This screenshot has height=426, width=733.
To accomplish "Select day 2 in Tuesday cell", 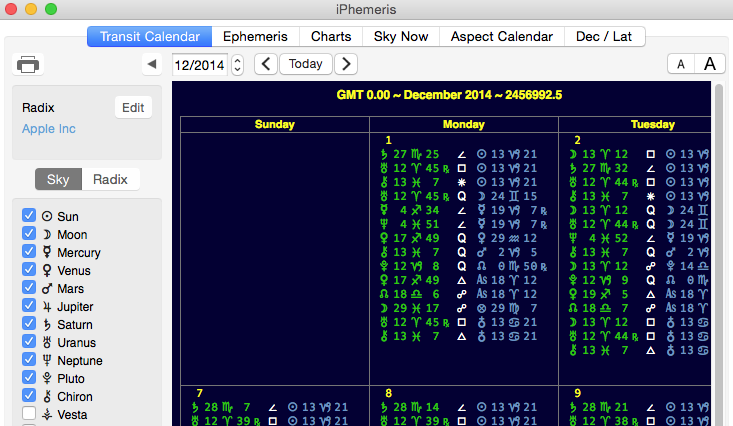I will [x=577, y=140].
